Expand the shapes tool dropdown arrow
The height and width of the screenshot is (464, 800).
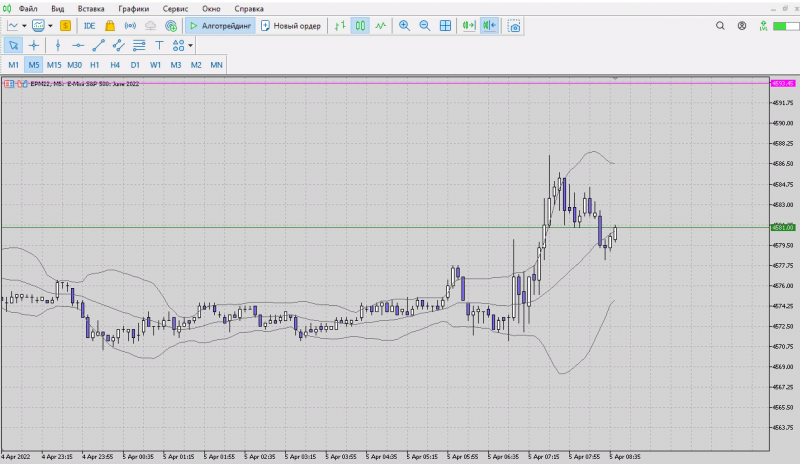[x=190, y=45]
